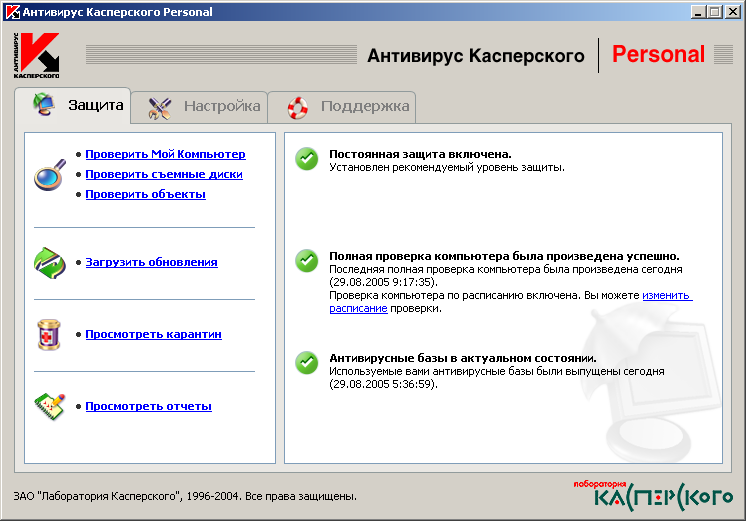Click the reports notepad icon

point(49,407)
